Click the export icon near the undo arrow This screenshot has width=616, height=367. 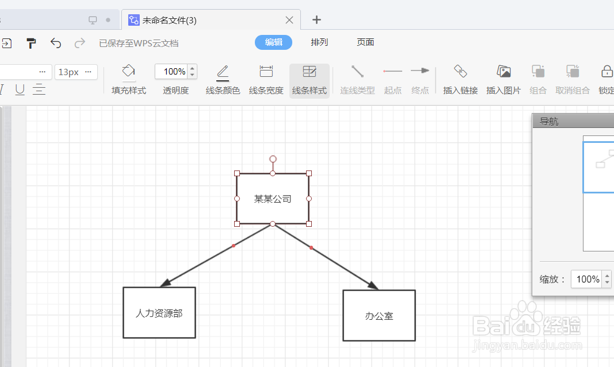(x=7, y=43)
